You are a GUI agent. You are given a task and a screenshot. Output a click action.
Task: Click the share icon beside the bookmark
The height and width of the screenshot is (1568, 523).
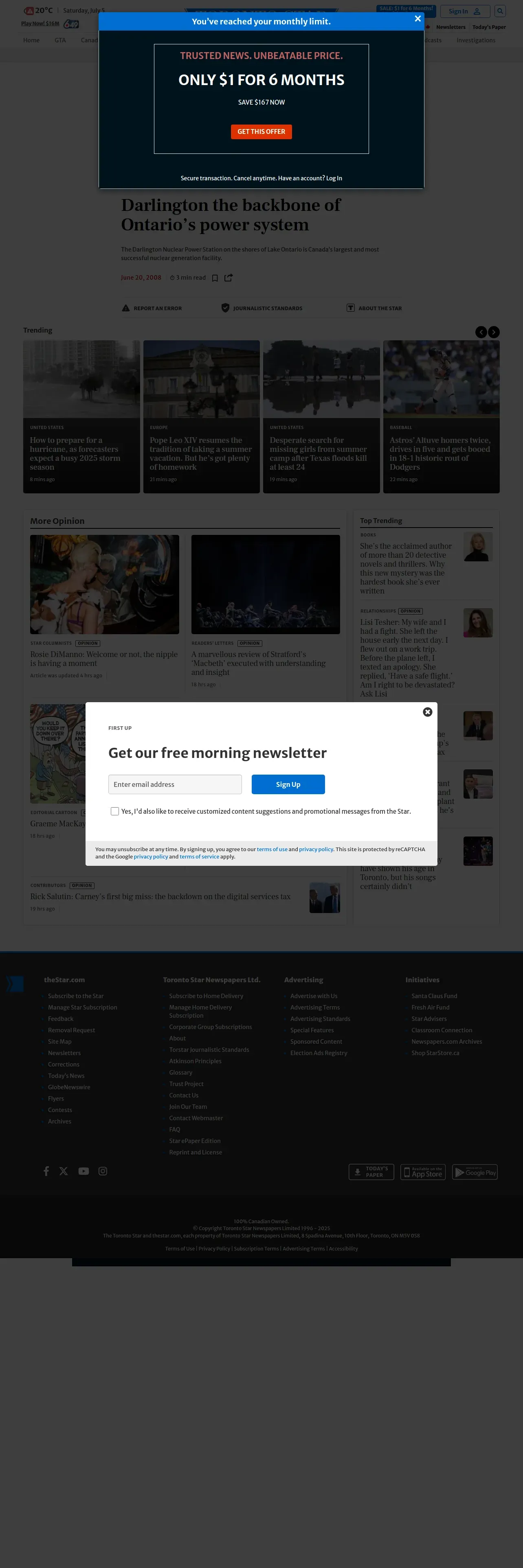[x=229, y=278]
